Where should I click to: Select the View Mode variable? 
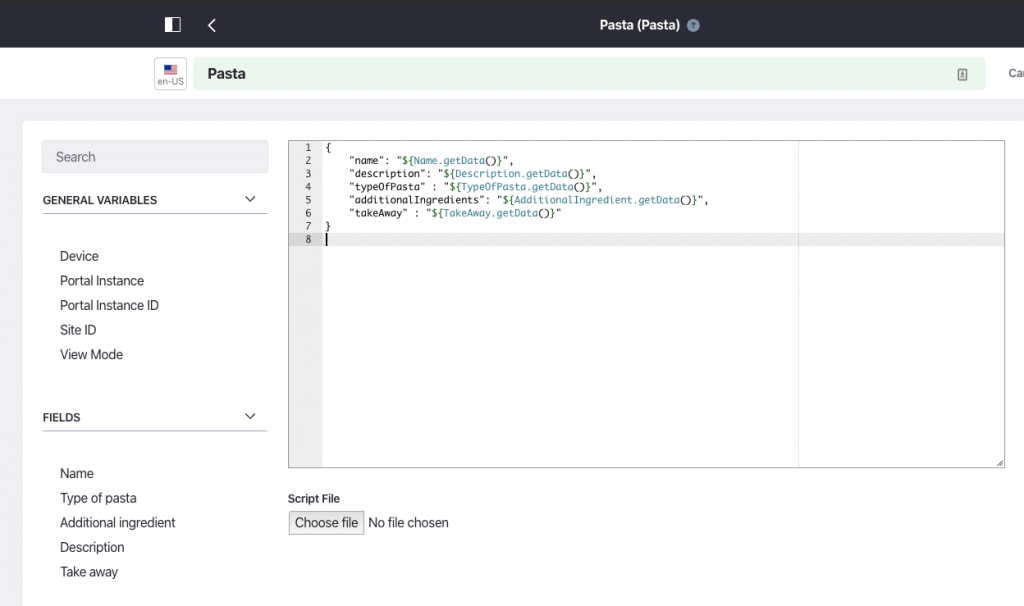click(x=91, y=354)
